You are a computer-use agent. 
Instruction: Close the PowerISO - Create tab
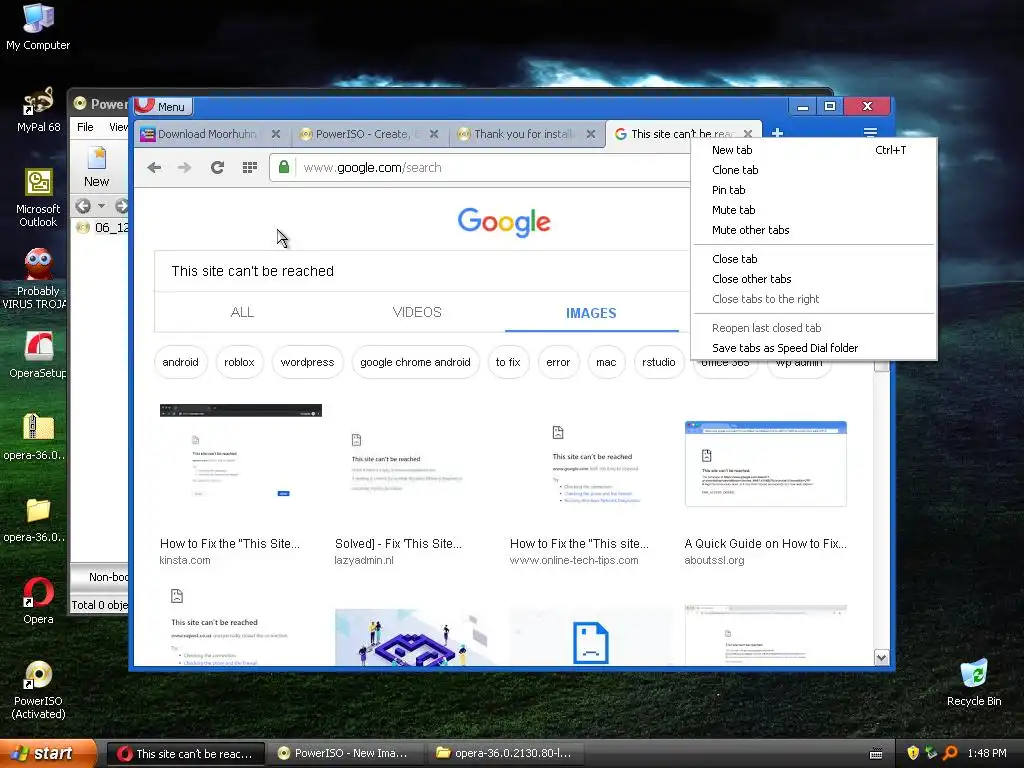click(434, 134)
